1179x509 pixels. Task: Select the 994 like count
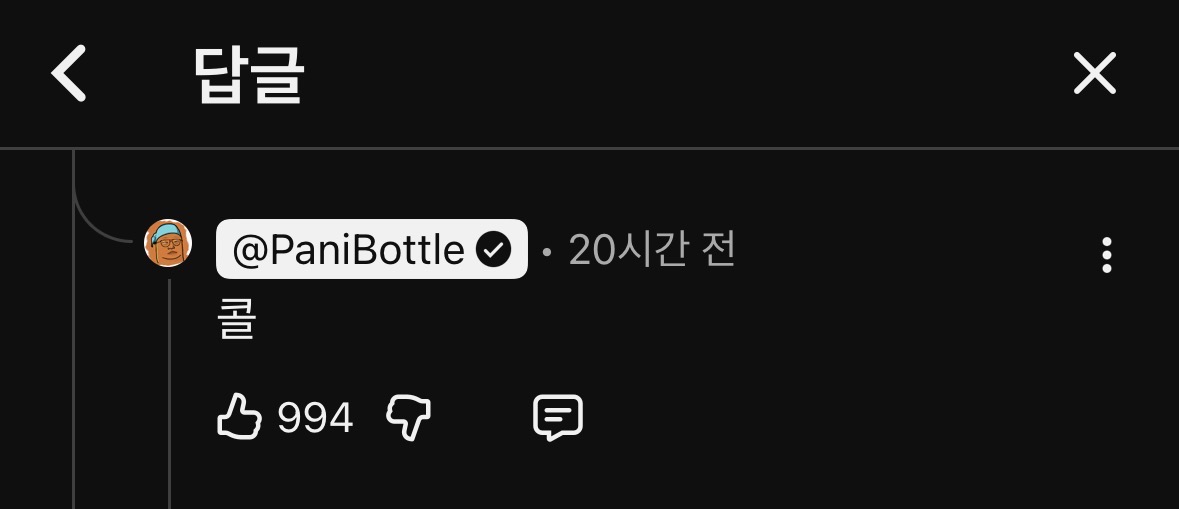(x=315, y=417)
